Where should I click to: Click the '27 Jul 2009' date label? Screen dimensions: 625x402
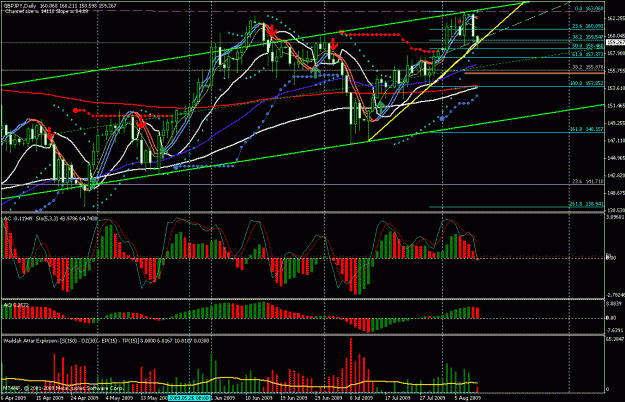coord(433,398)
